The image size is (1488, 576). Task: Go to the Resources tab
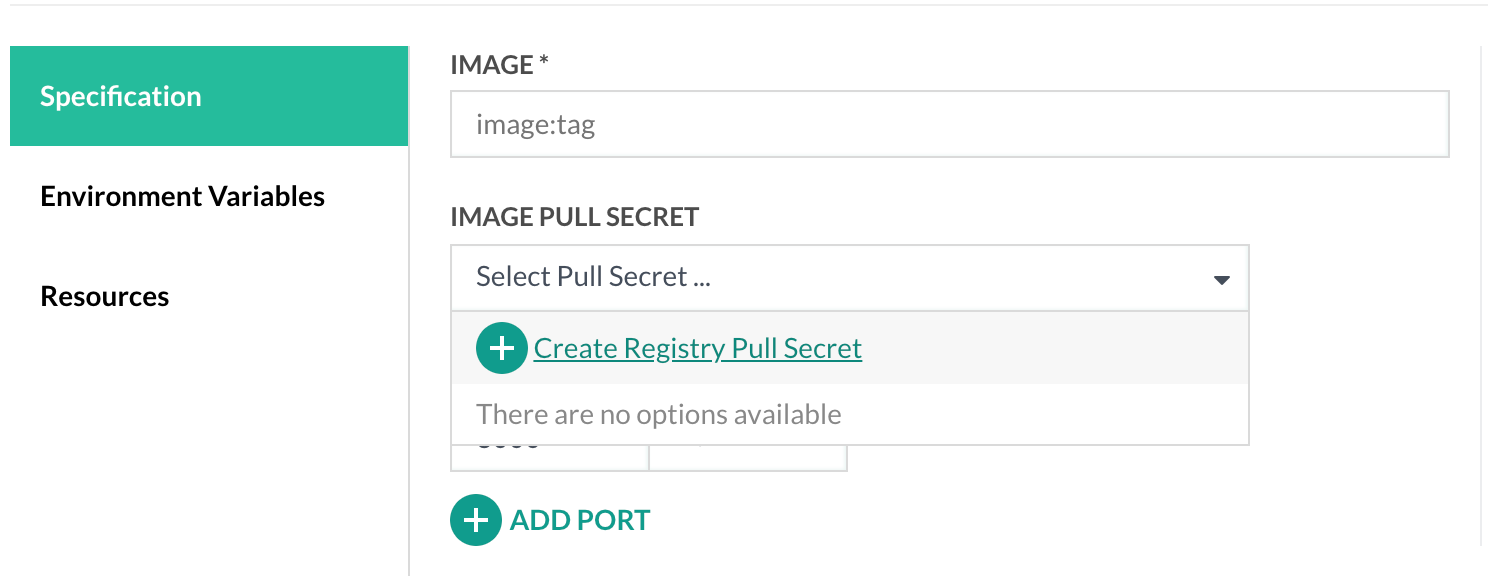[x=104, y=297]
